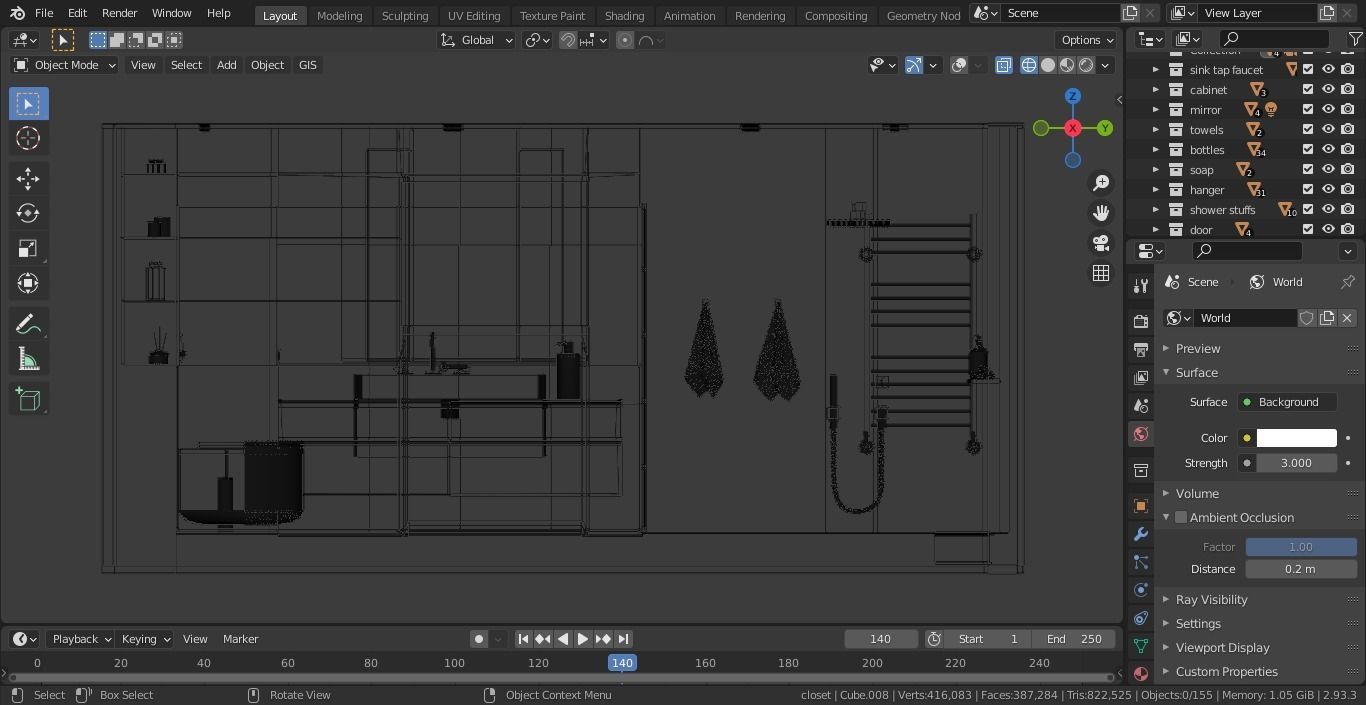Open the GIS menu

point(307,65)
